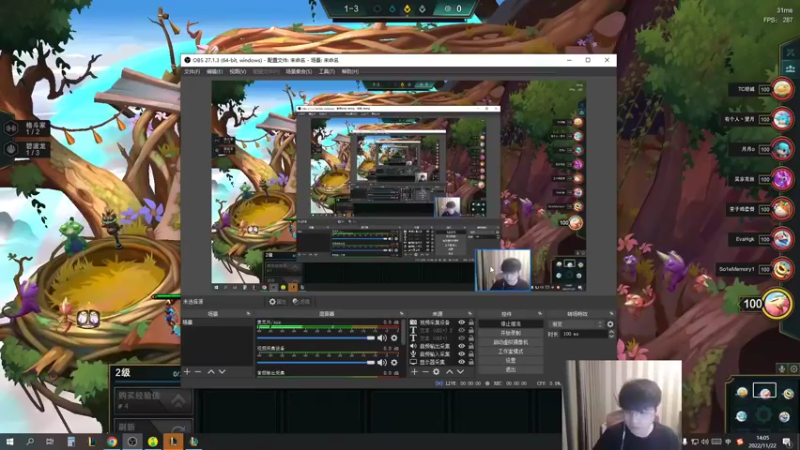Open desktop audio mixer gear settings
800x450 pixels.
coord(394,338)
